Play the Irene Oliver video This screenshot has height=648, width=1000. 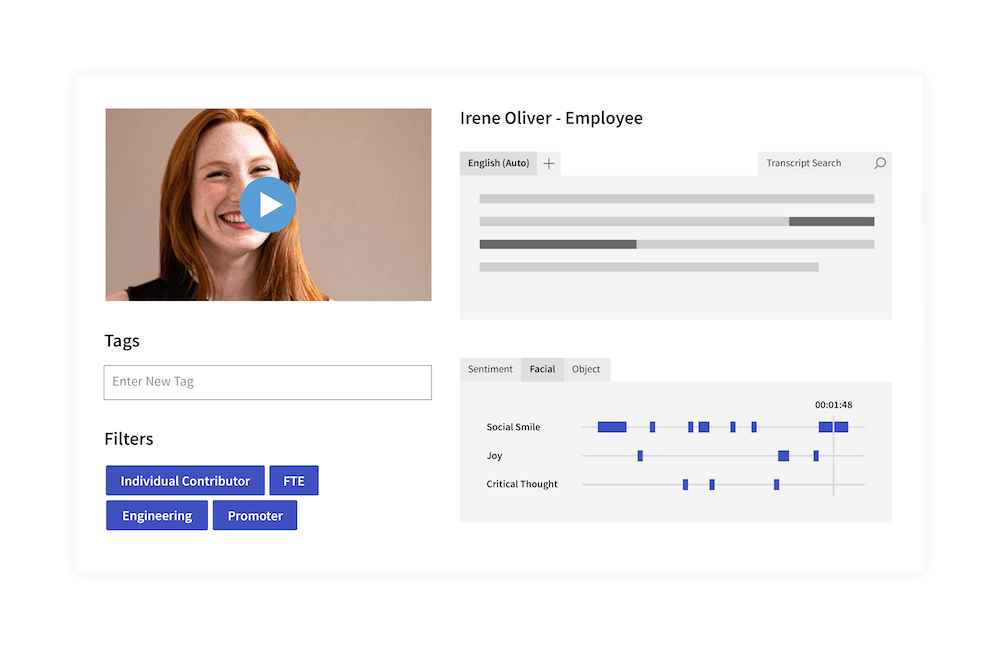tap(268, 205)
